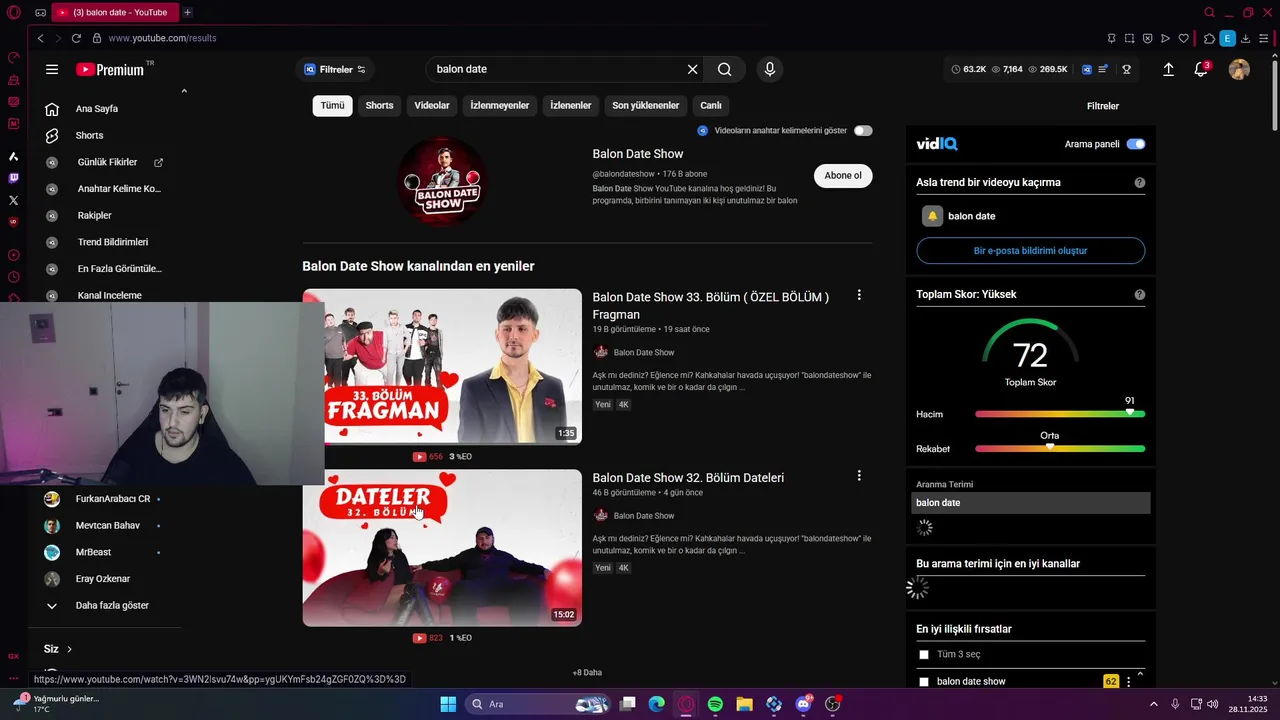The width and height of the screenshot is (1280, 720).
Task: Click the YouTube Premium logo
Action: coord(110,70)
